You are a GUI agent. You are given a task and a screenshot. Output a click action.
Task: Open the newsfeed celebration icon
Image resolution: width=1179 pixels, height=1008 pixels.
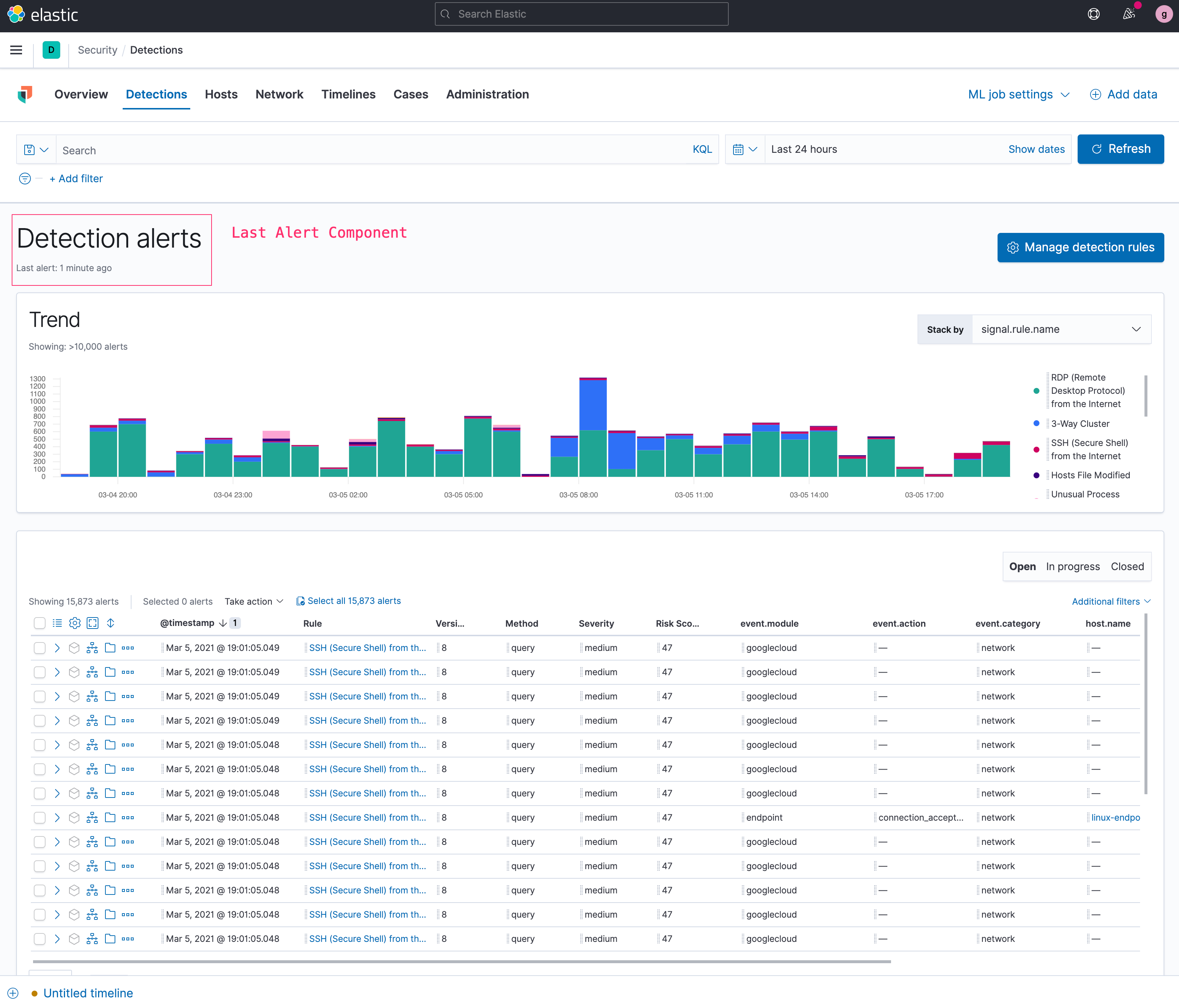1129,14
